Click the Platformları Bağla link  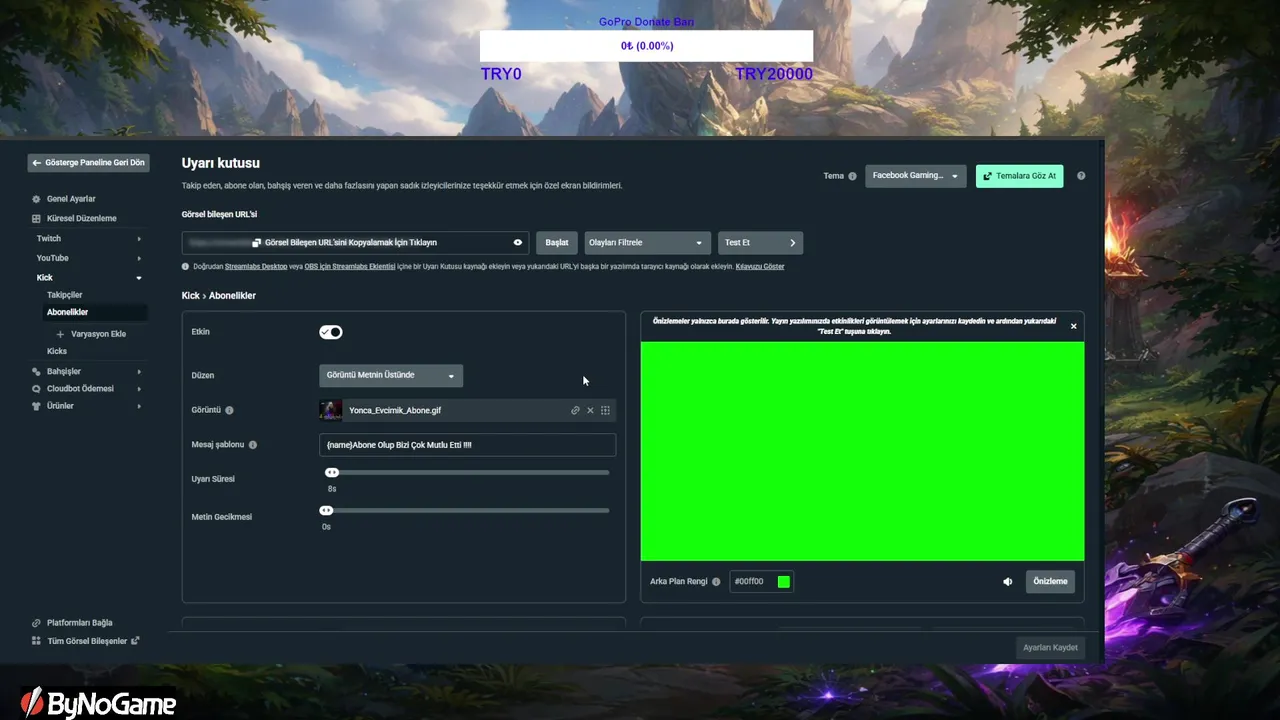79,623
